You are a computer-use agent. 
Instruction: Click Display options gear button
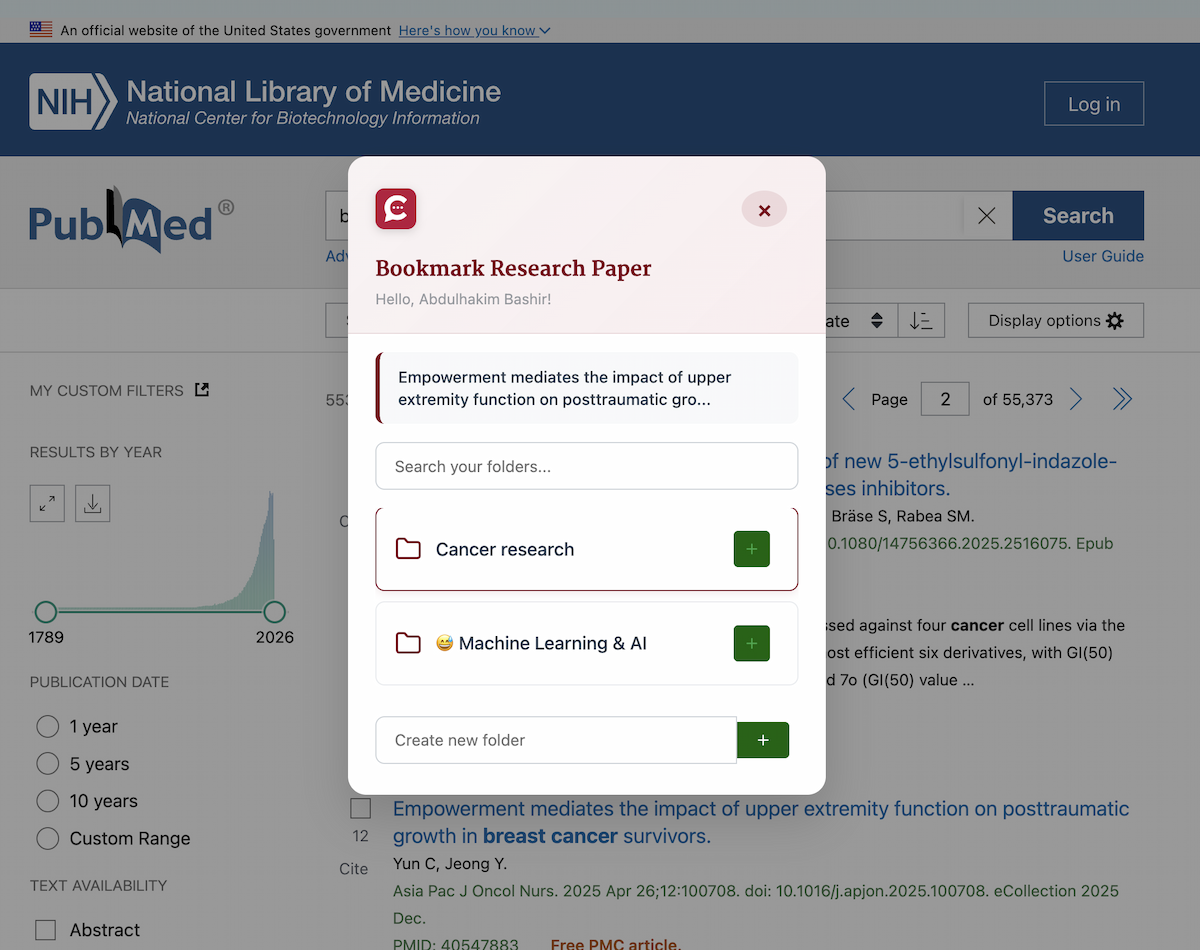point(1056,321)
